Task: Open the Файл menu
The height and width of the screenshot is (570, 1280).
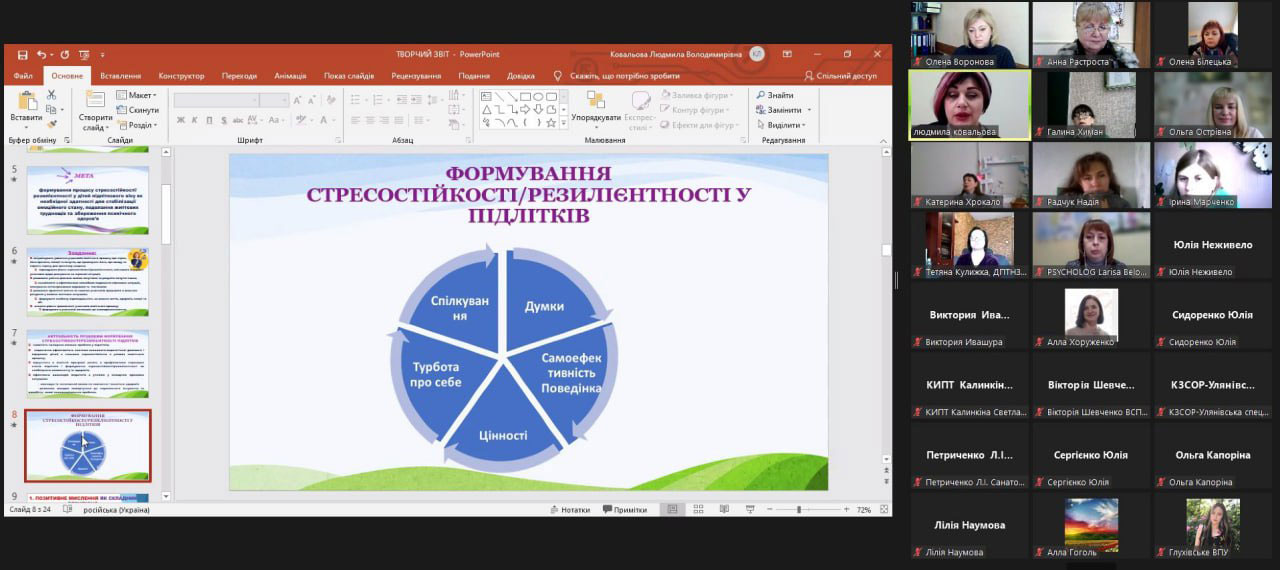Action: point(24,76)
